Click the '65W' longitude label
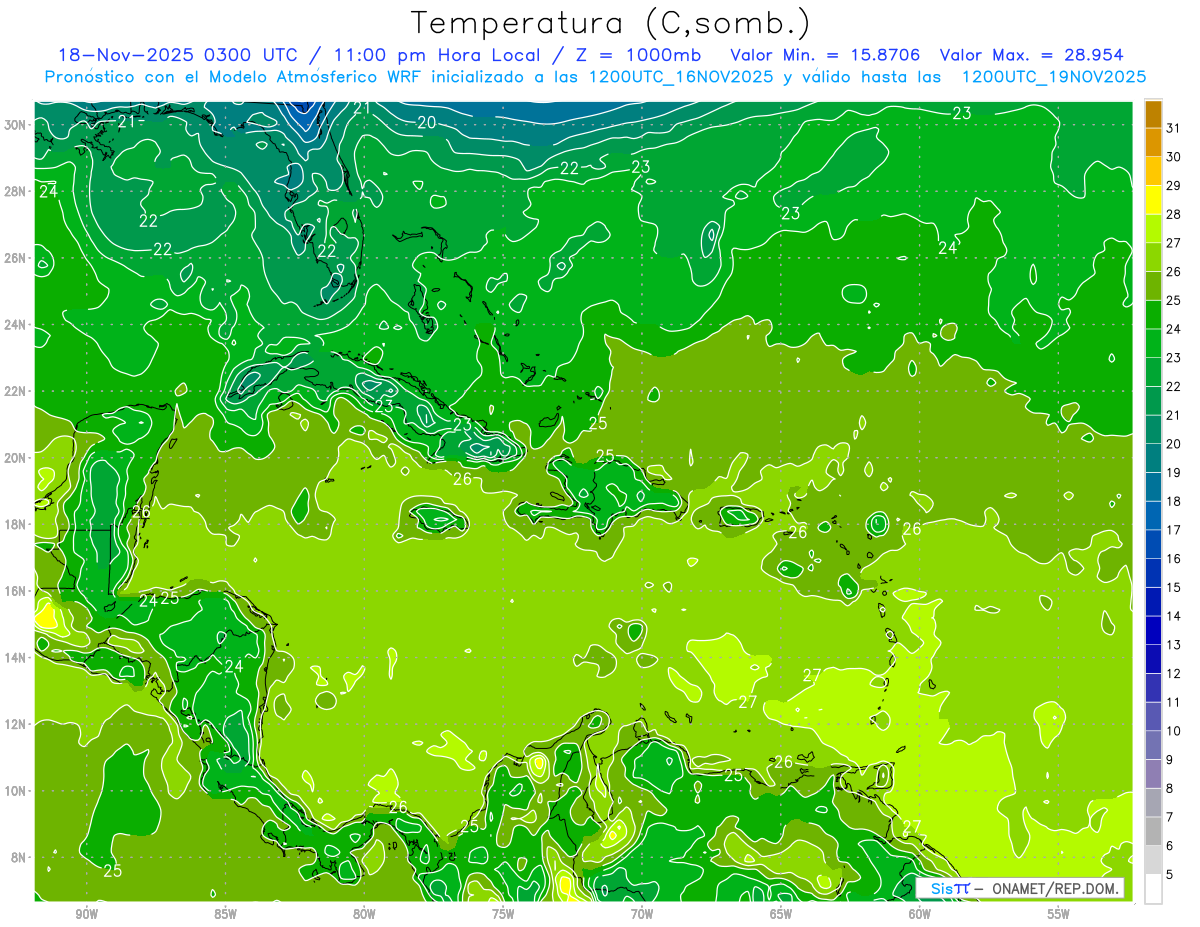This screenshot has height=927, width=1200. pyautogui.click(x=781, y=914)
